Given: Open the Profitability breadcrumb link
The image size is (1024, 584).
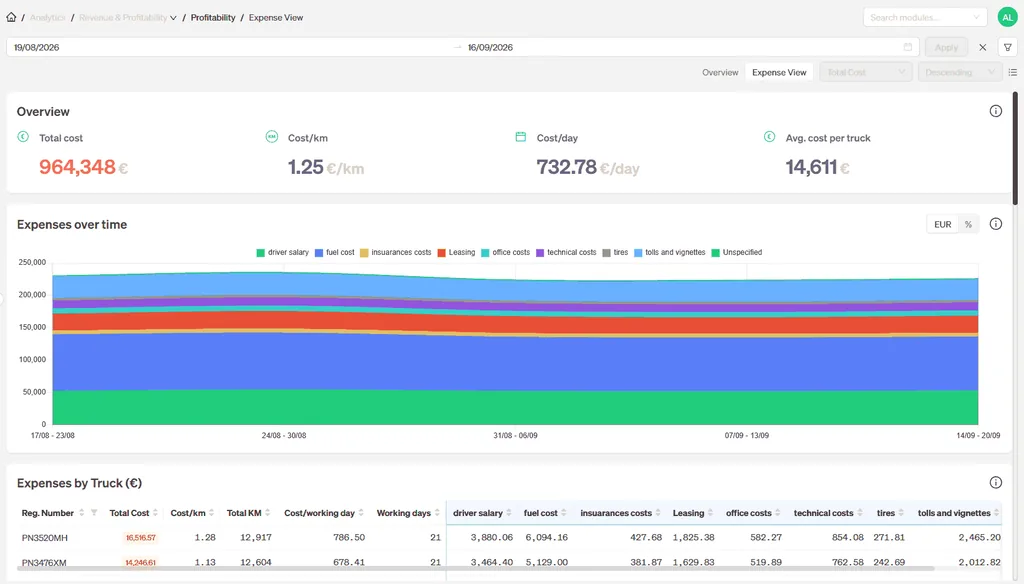Looking at the screenshot, I should [x=213, y=18].
